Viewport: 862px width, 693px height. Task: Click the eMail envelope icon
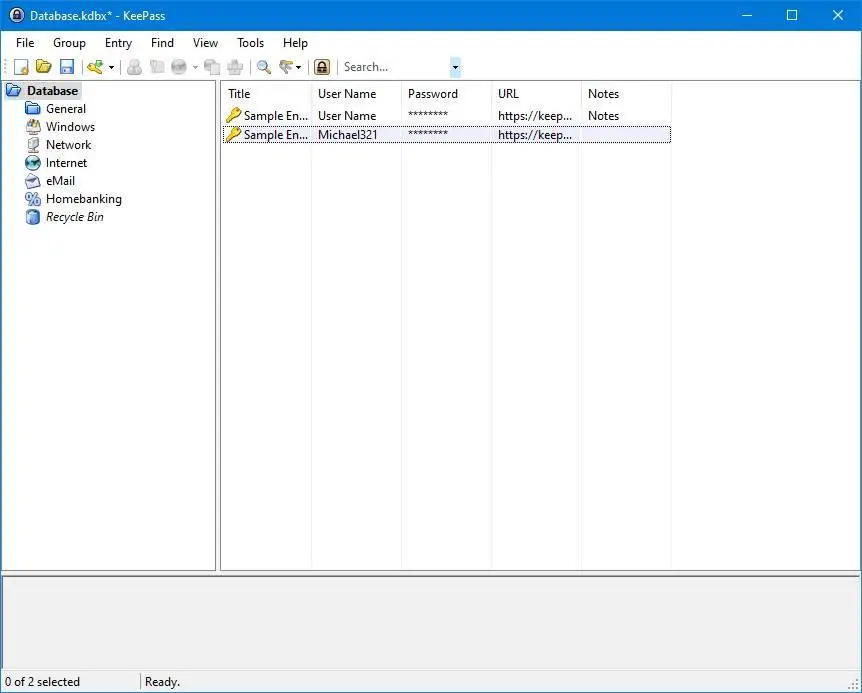coord(33,181)
